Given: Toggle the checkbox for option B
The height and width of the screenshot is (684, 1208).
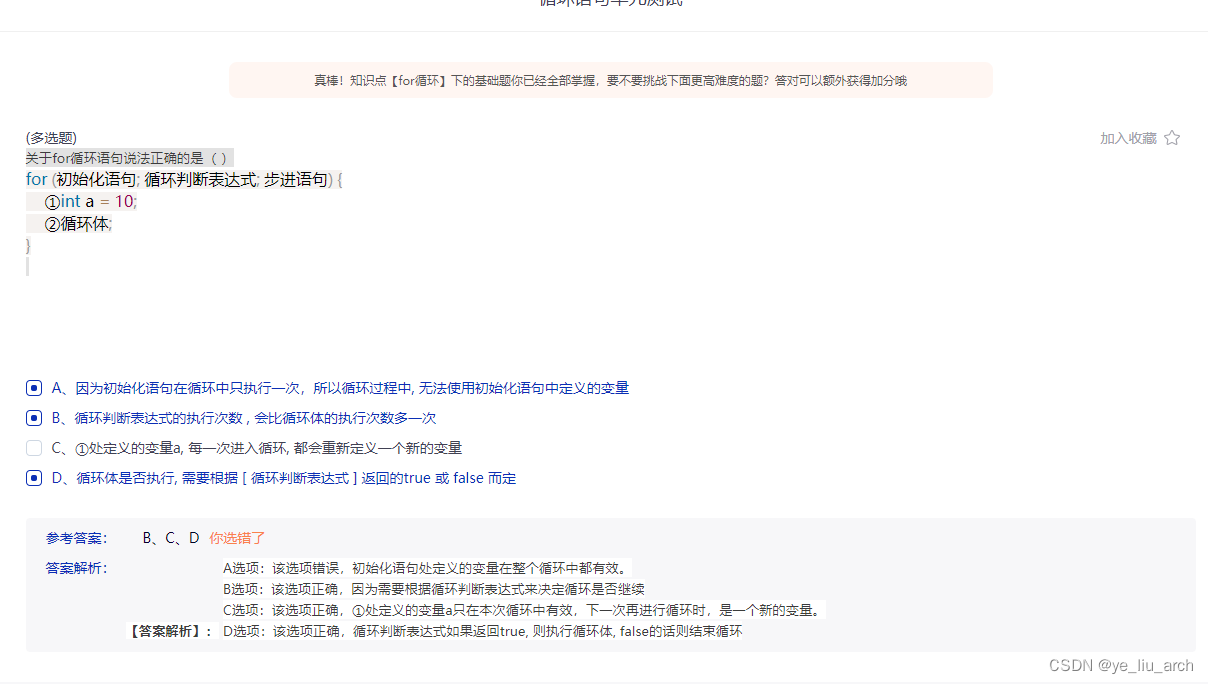Looking at the screenshot, I should (32, 418).
